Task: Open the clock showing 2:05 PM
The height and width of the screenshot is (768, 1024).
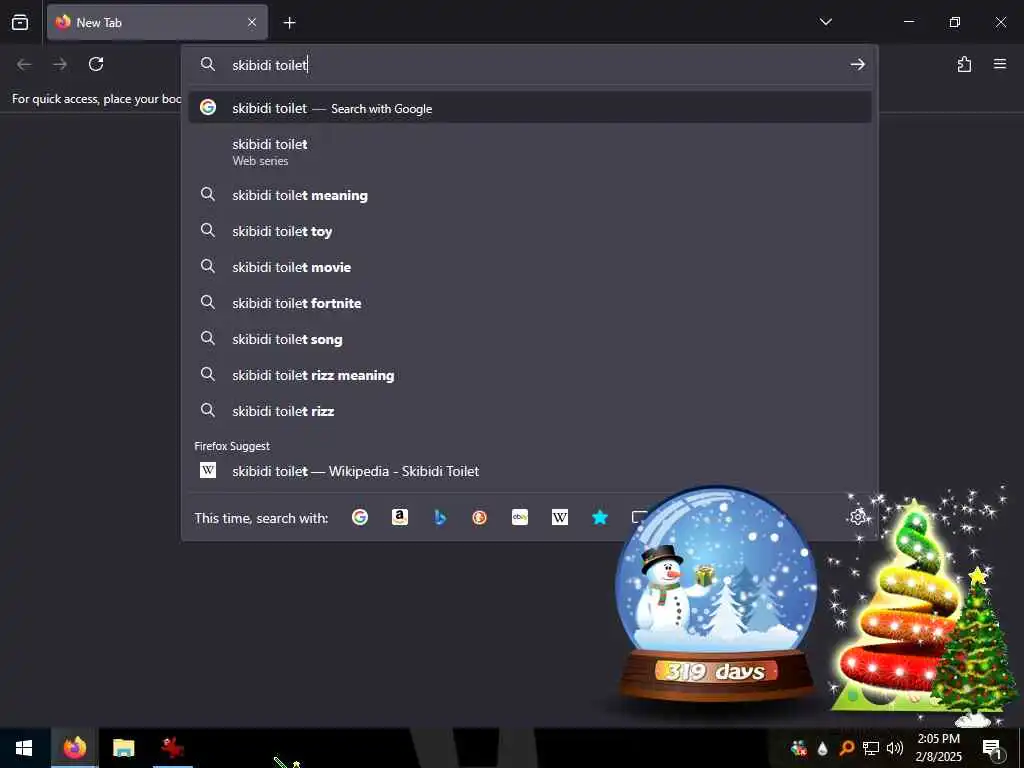Action: coord(938,748)
